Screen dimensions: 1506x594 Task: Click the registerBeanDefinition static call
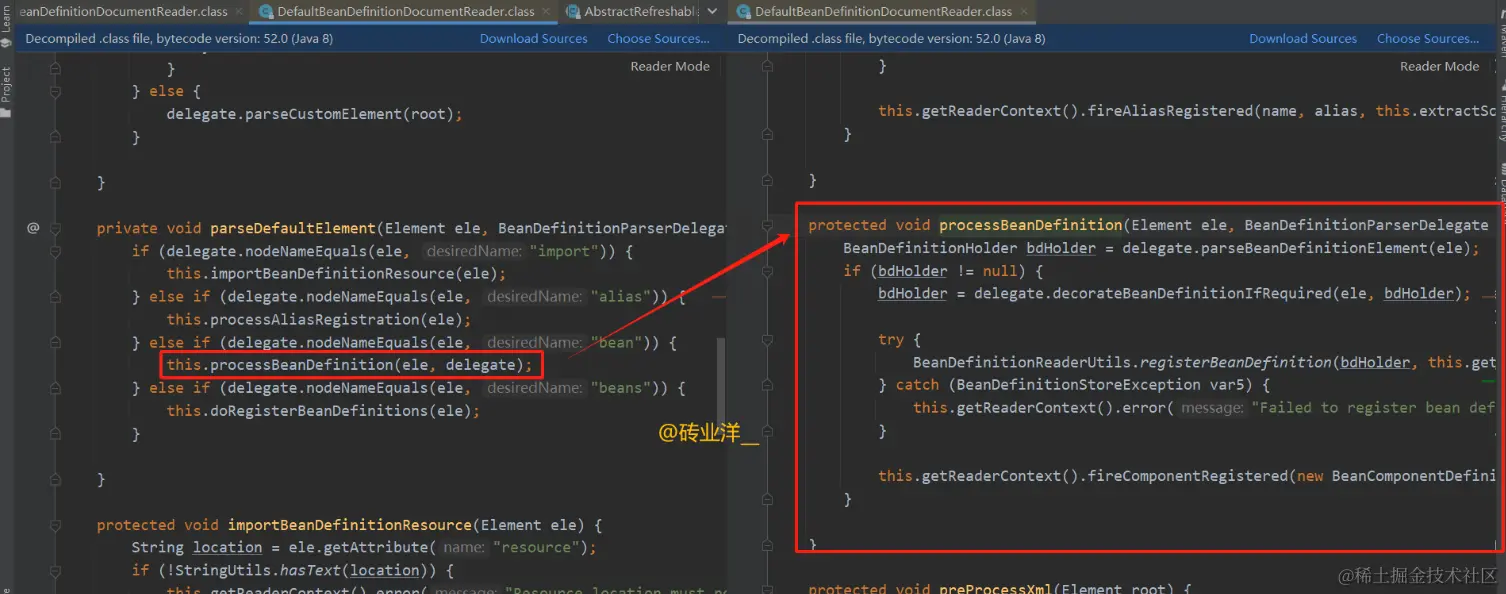coord(1235,362)
